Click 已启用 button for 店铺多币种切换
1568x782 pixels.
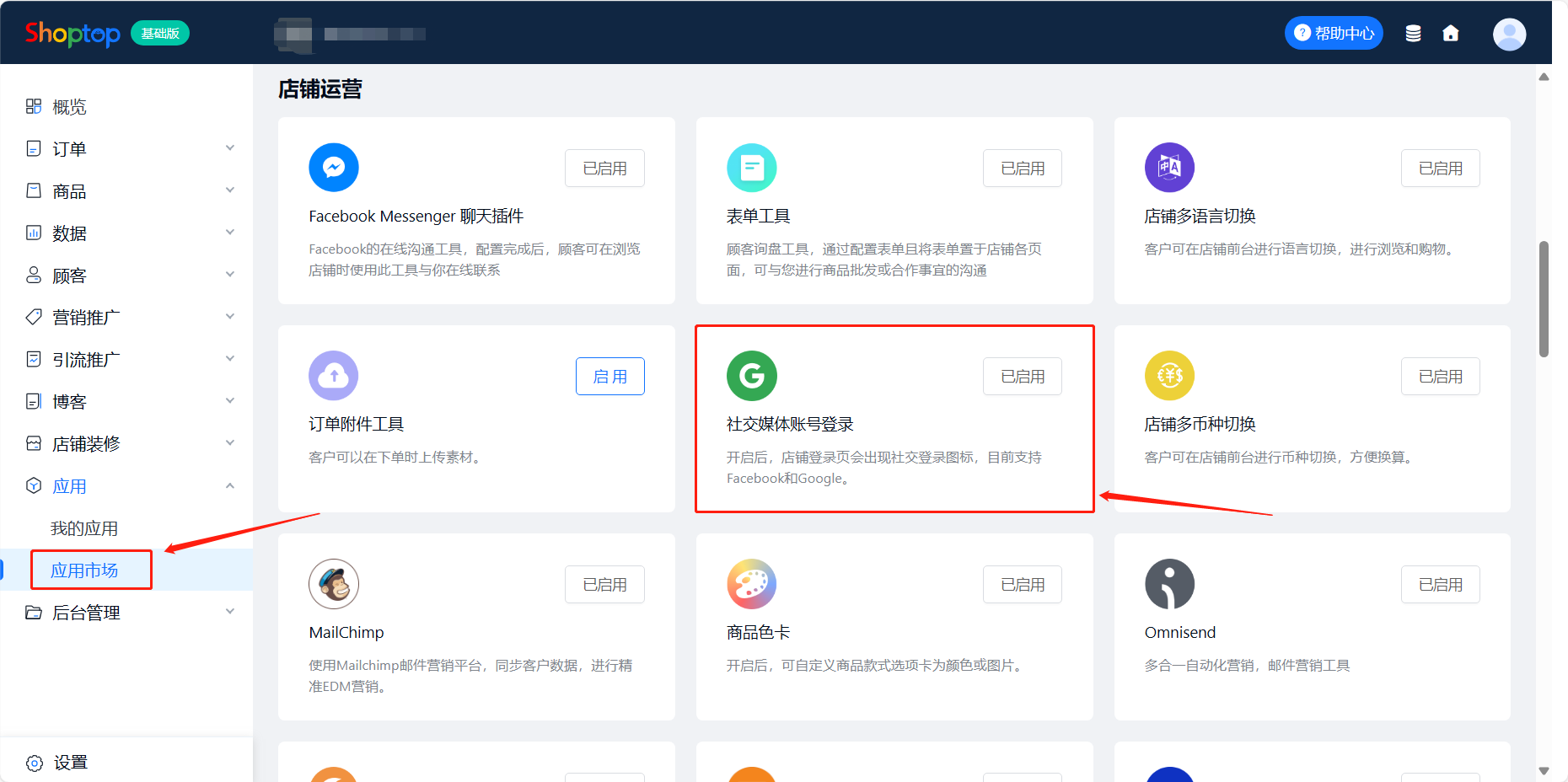pyautogui.click(x=1441, y=377)
